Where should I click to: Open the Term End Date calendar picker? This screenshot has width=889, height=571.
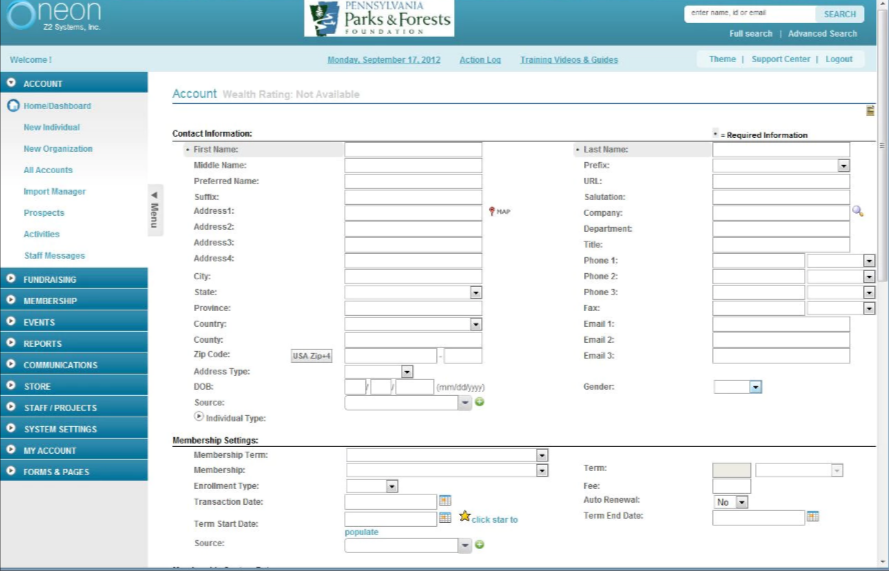[x=813, y=516]
